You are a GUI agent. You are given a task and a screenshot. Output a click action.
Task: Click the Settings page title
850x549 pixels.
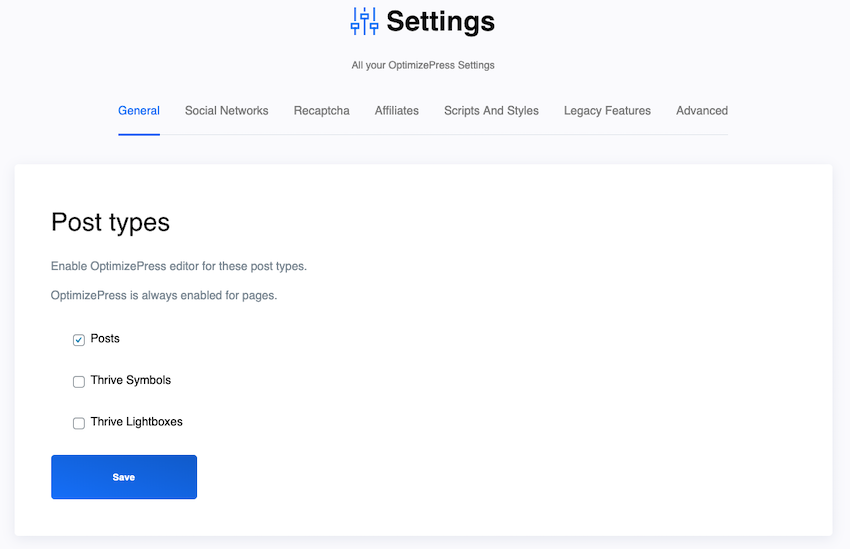(x=440, y=21)
